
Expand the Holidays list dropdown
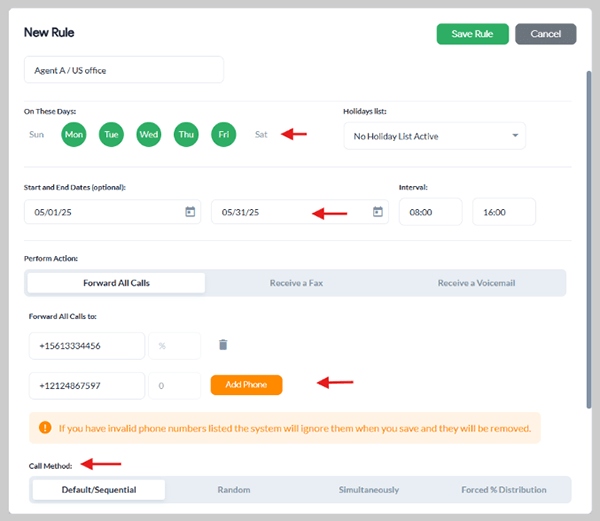[x=433, y=136]
